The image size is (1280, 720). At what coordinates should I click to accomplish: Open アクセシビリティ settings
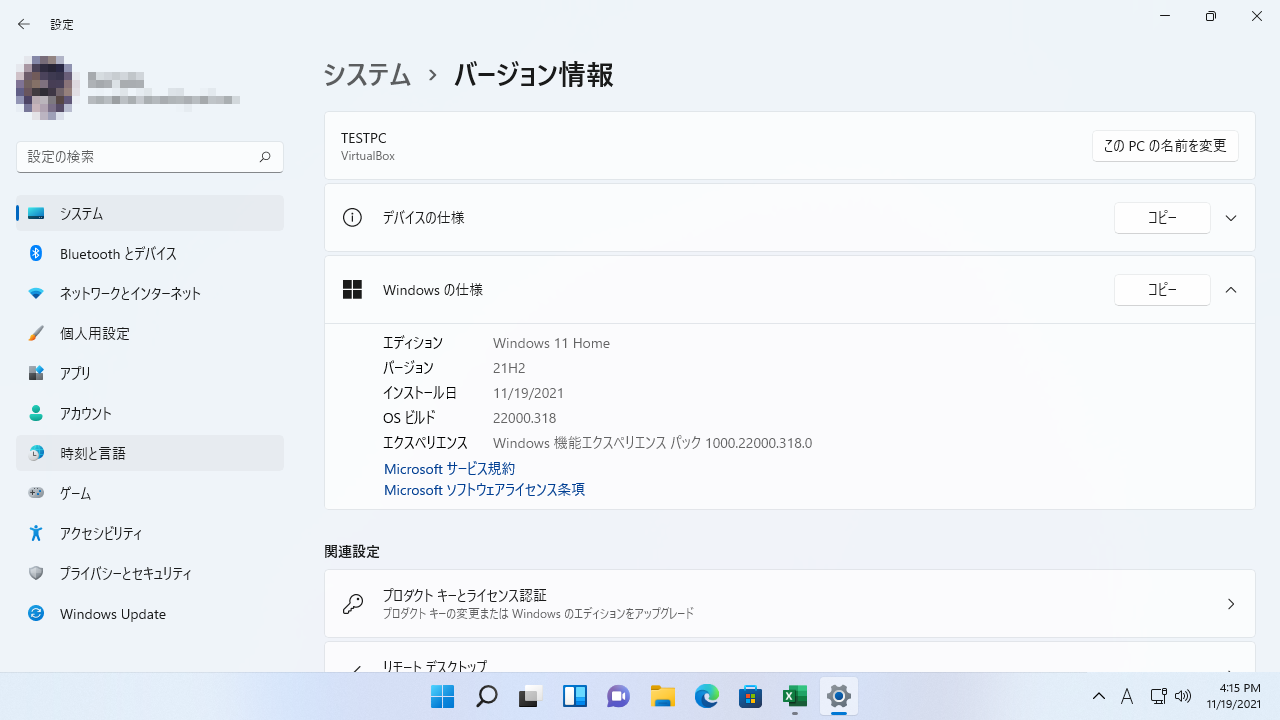click(100, 534)
